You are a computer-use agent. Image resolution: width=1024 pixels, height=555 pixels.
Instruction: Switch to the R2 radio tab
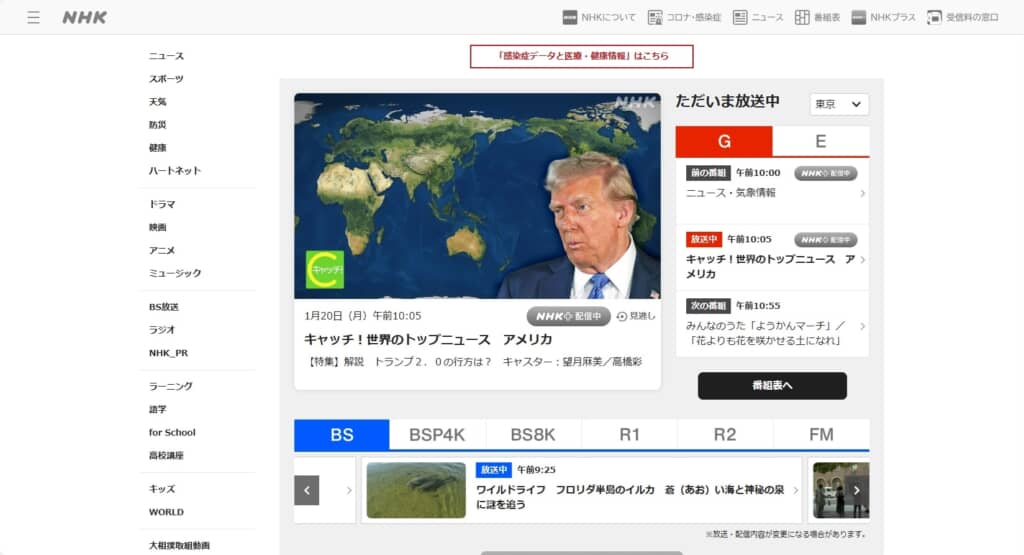click(x=725, y=435)
